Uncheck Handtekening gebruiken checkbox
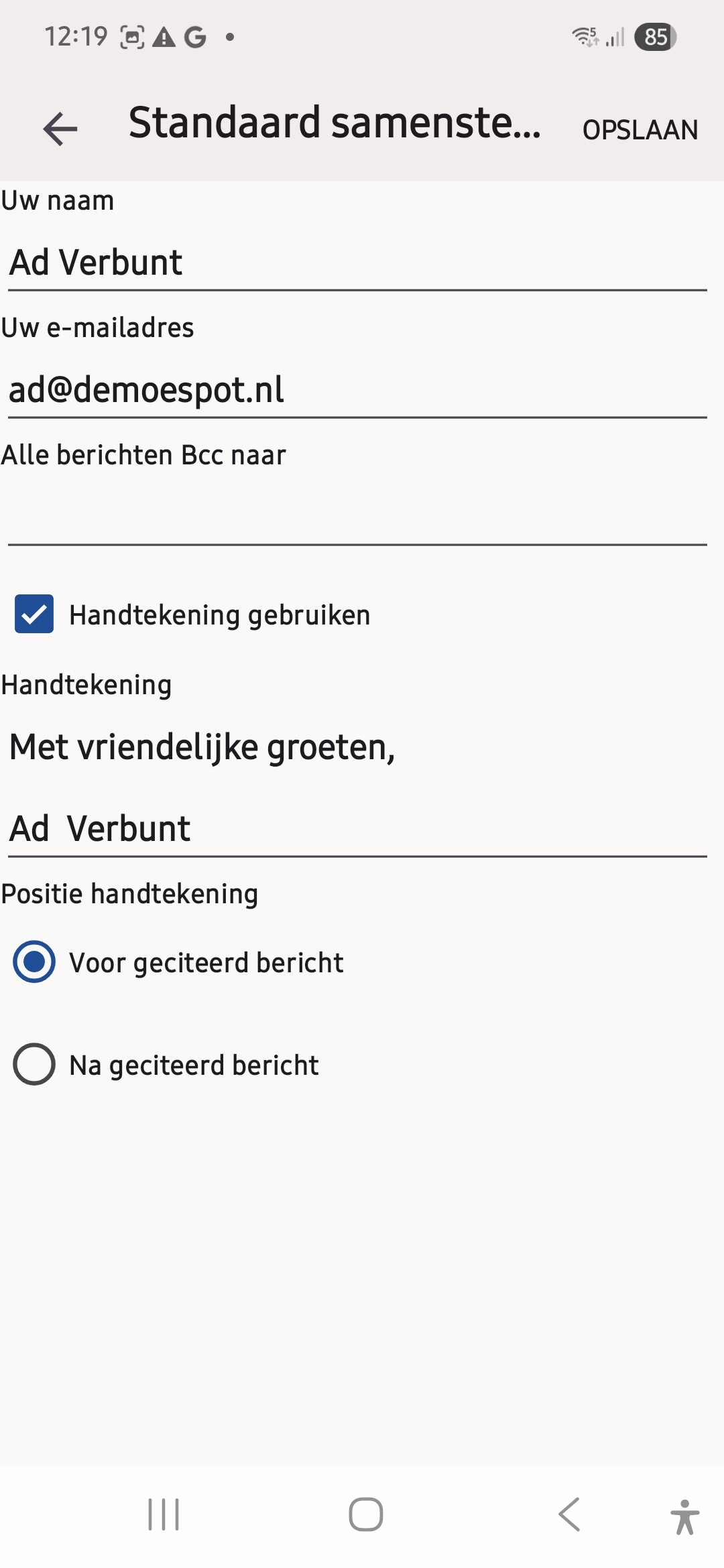Viewport: 724px width, 1568px height. [34, 614]
